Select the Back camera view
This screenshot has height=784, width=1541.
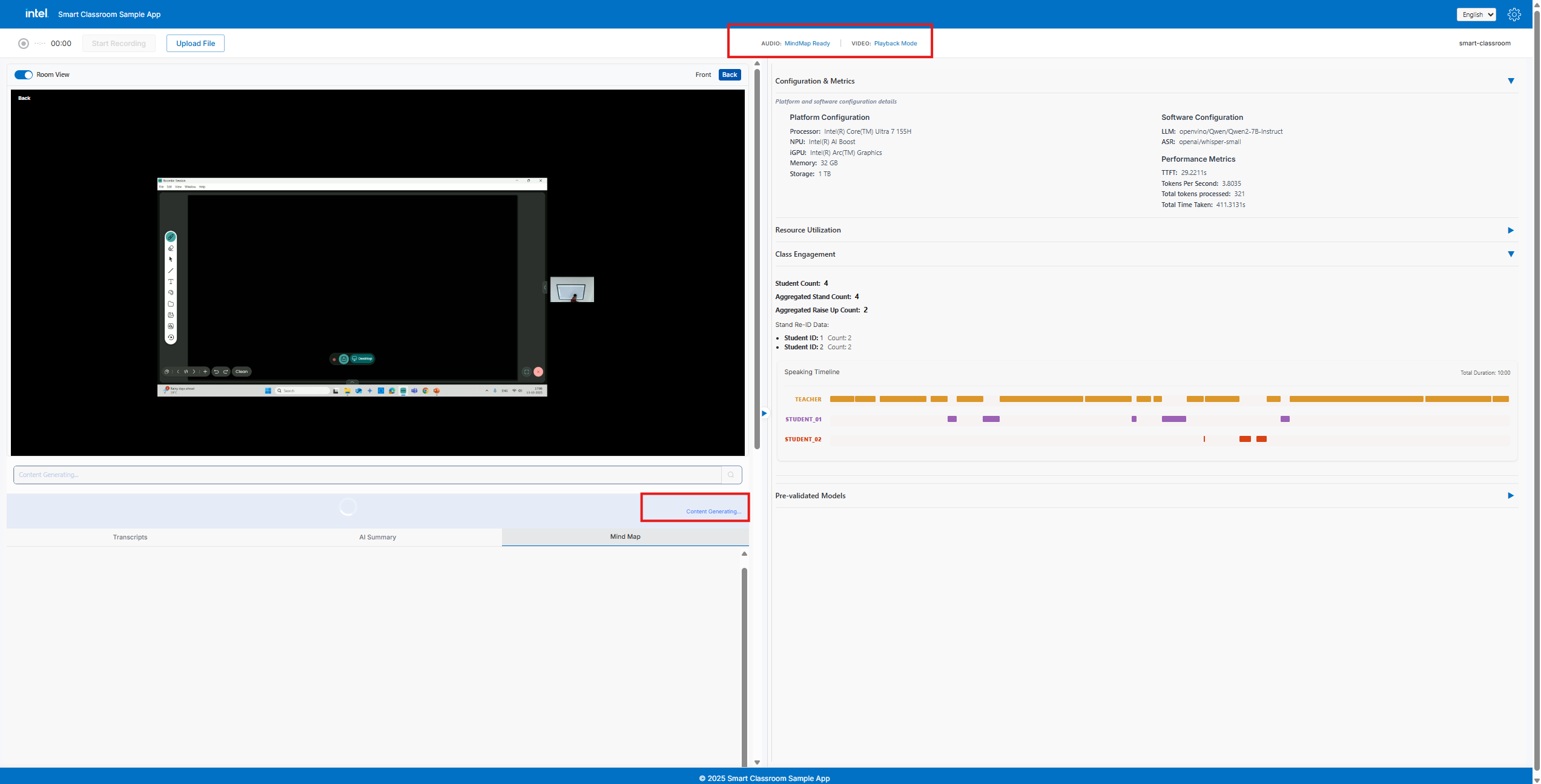click(x=730, y=75)
